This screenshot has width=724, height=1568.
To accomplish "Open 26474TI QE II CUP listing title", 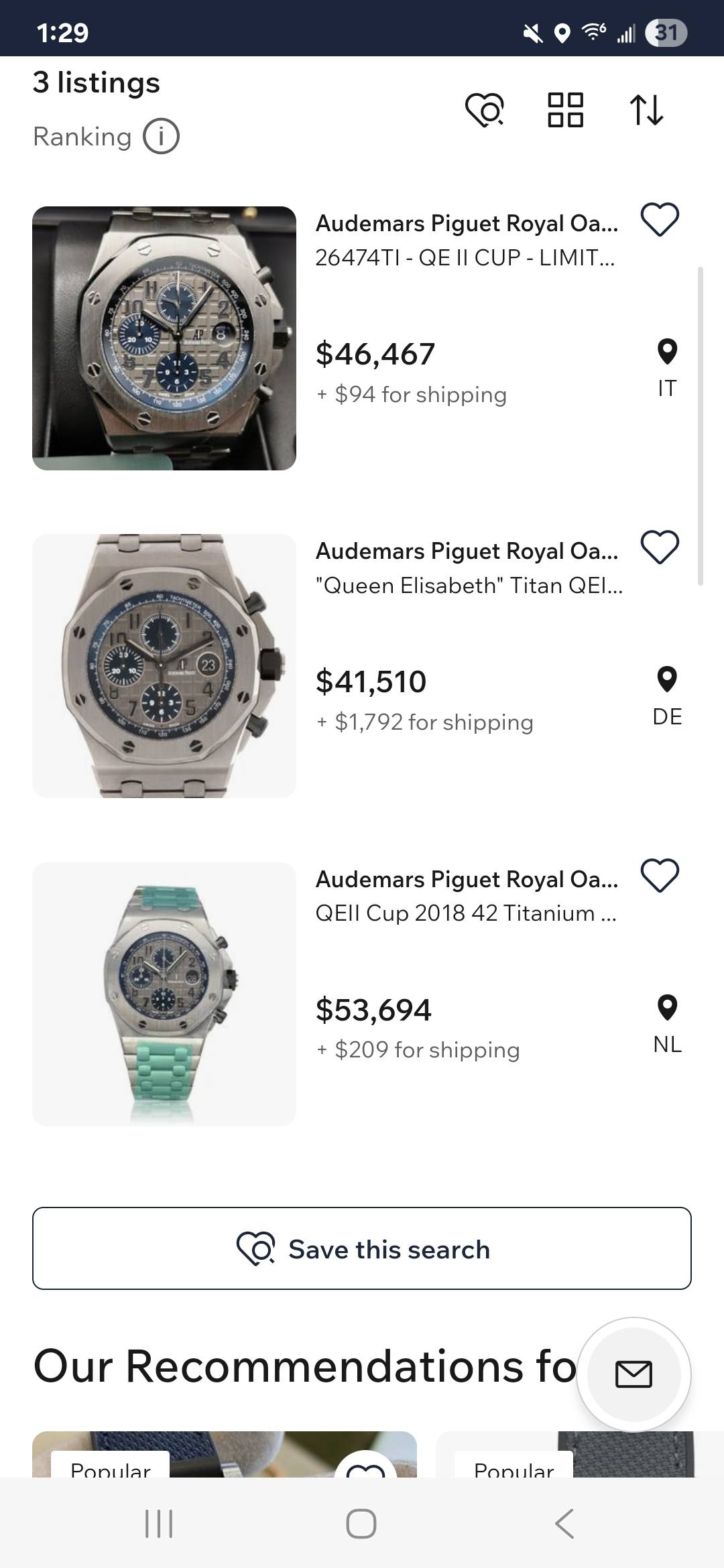I will [x=465, y=257].
